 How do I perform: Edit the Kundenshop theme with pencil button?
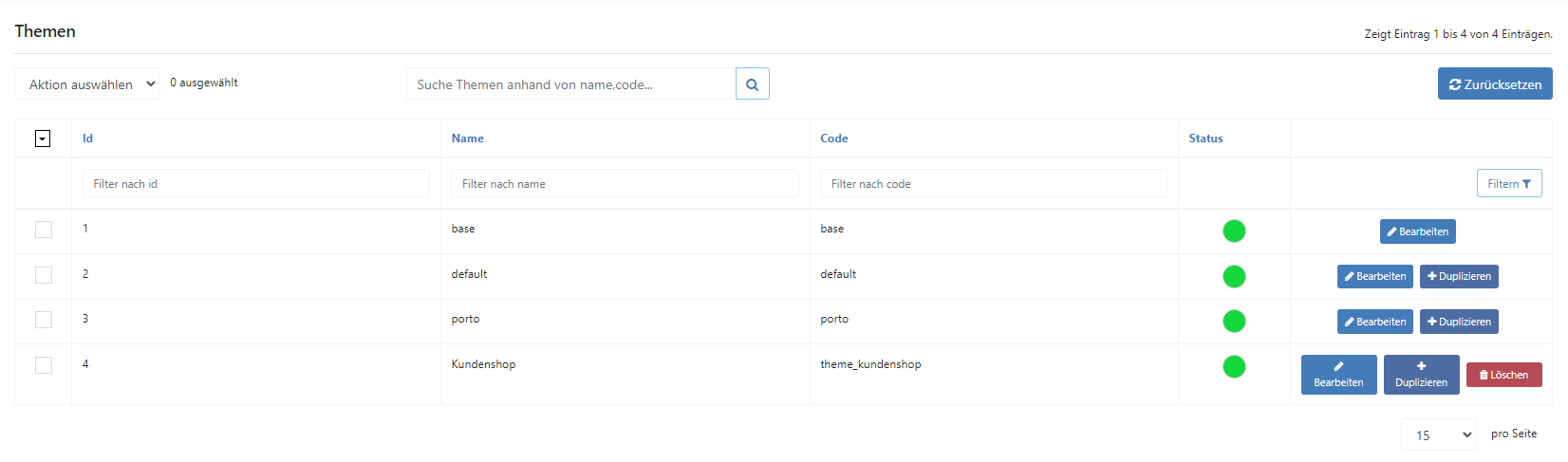pyautogui.click(x=1338, y=375)
